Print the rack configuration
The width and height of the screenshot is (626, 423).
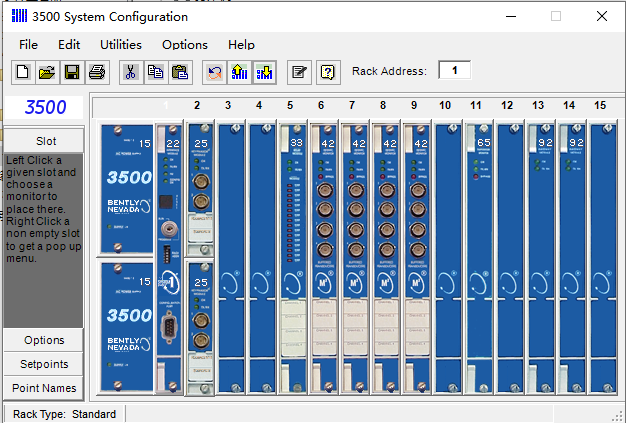pos(96,71)
